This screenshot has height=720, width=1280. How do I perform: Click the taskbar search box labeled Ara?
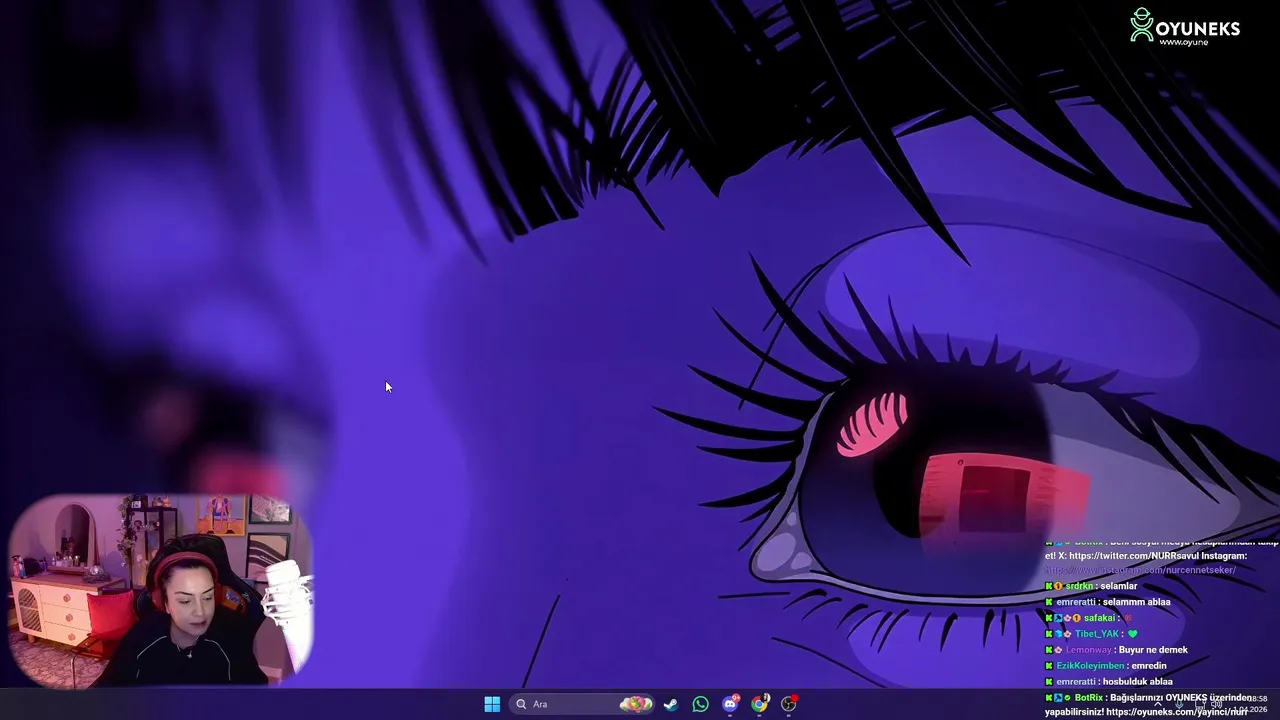(583, 704)
